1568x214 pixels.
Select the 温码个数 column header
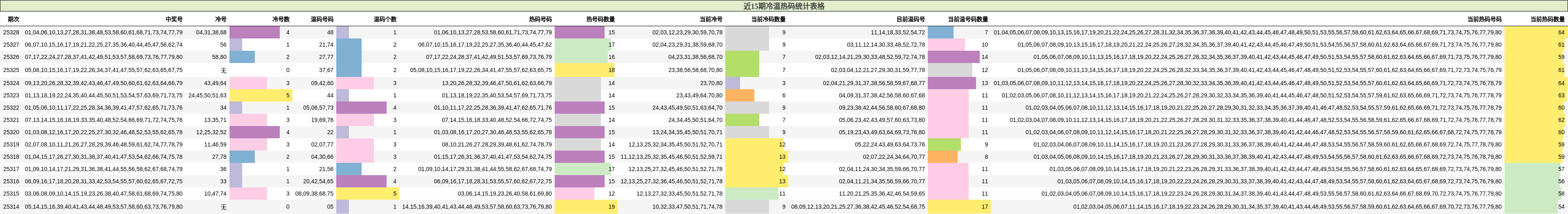point(385,20)
